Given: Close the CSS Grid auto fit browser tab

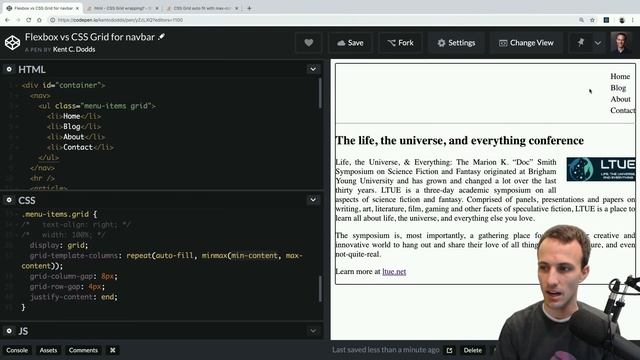Looking at the screenshot, I should tap(236, 8).
